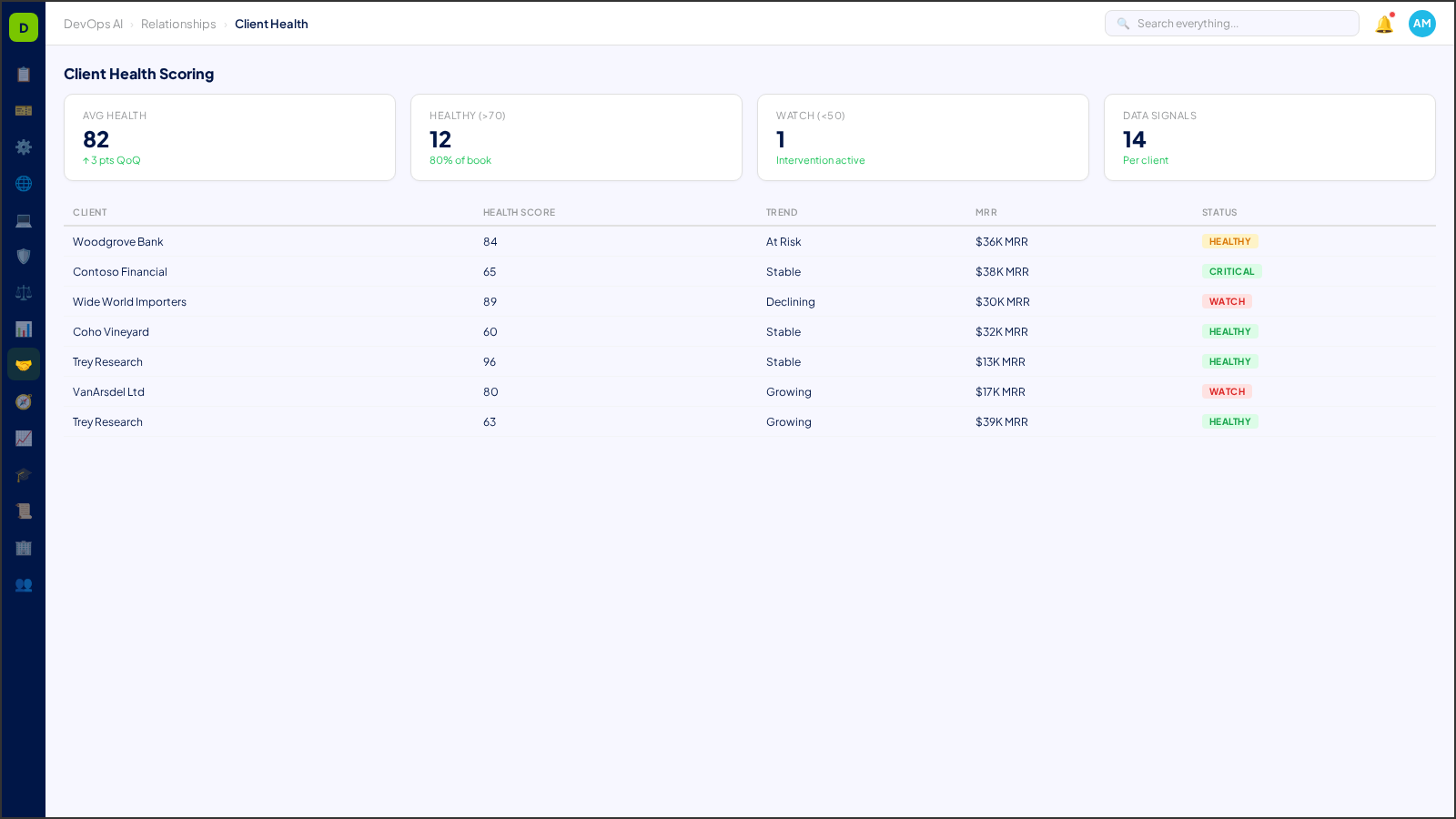Click the Laptop icon in the sidebar
The width and height of the screenshot is (1456, 819).
point(24,220)
